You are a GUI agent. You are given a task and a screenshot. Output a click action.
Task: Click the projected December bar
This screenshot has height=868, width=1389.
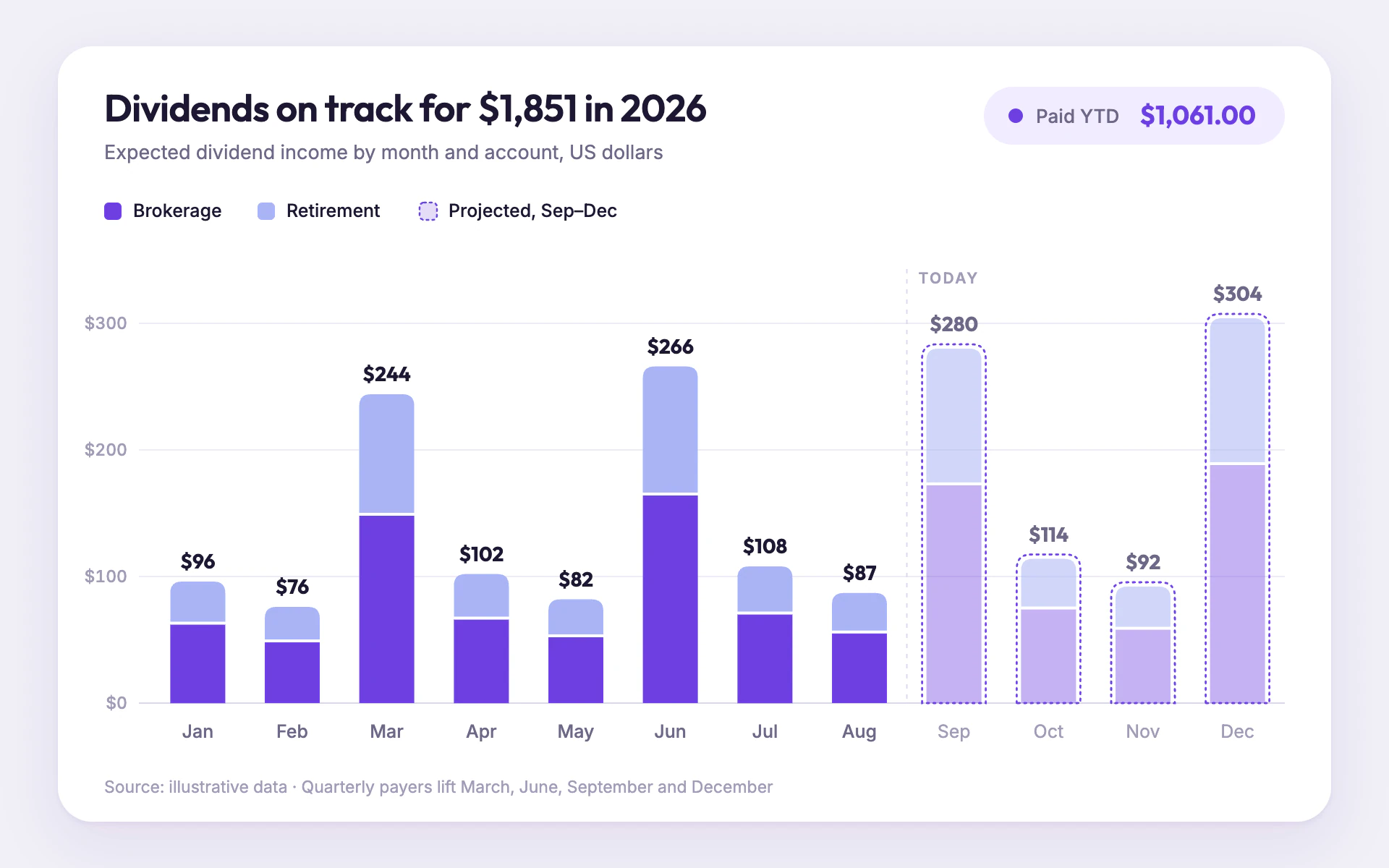click(1237, 509)
